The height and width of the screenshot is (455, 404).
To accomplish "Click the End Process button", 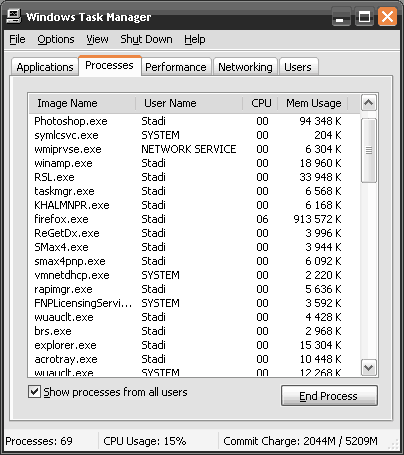I will click(329, 396).
